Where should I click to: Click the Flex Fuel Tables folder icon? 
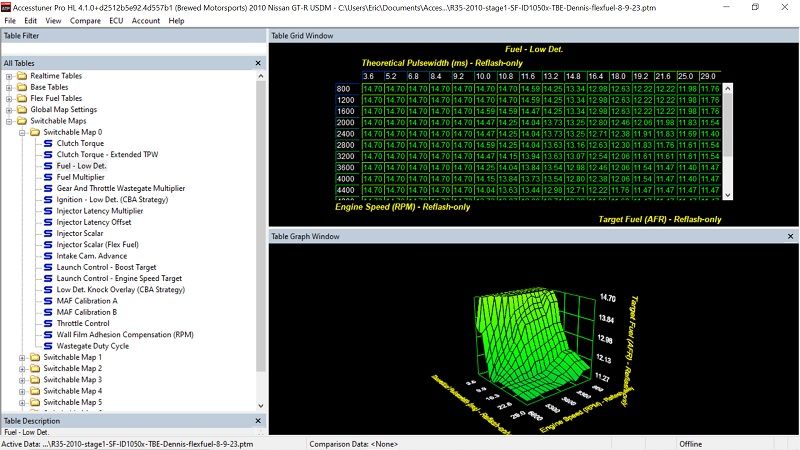point(21,98)
